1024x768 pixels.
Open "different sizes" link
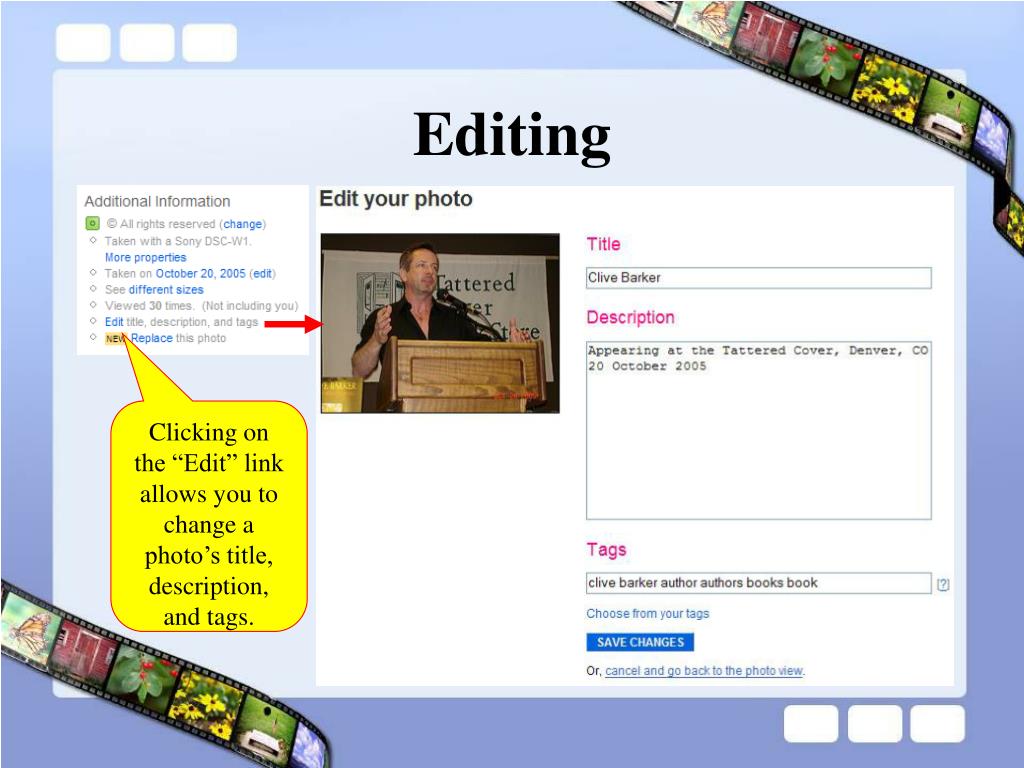[166, 289]
